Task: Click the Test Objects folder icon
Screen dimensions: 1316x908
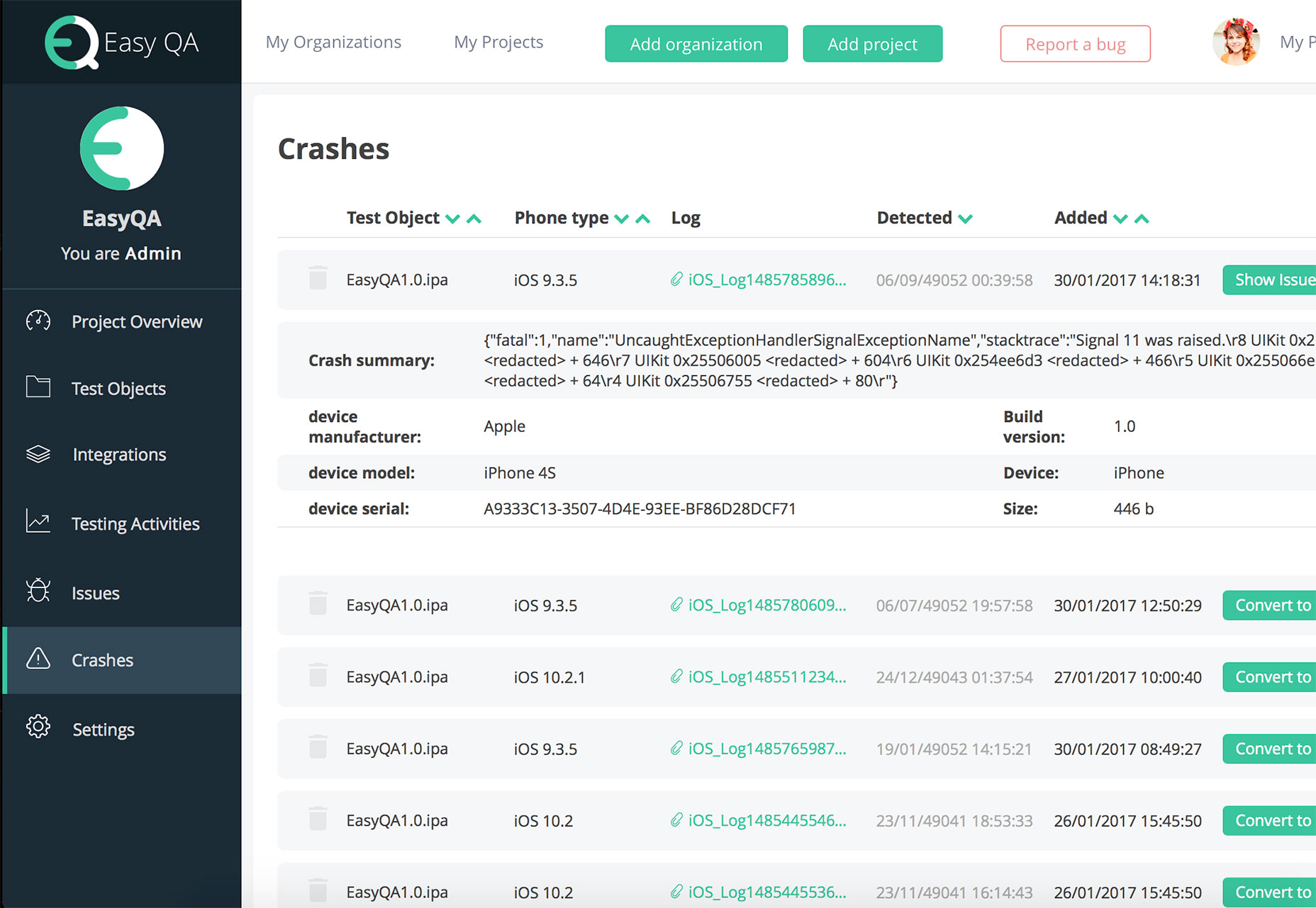Action: [x=38, y=387]
